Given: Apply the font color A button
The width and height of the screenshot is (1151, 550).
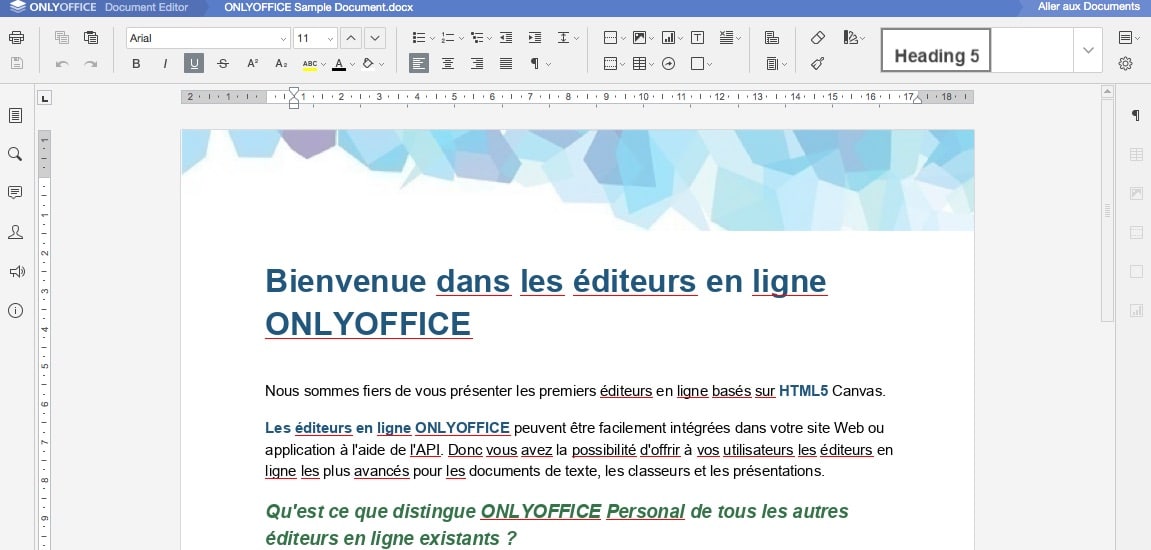Looking at the screenshot, I should (339, 64).
